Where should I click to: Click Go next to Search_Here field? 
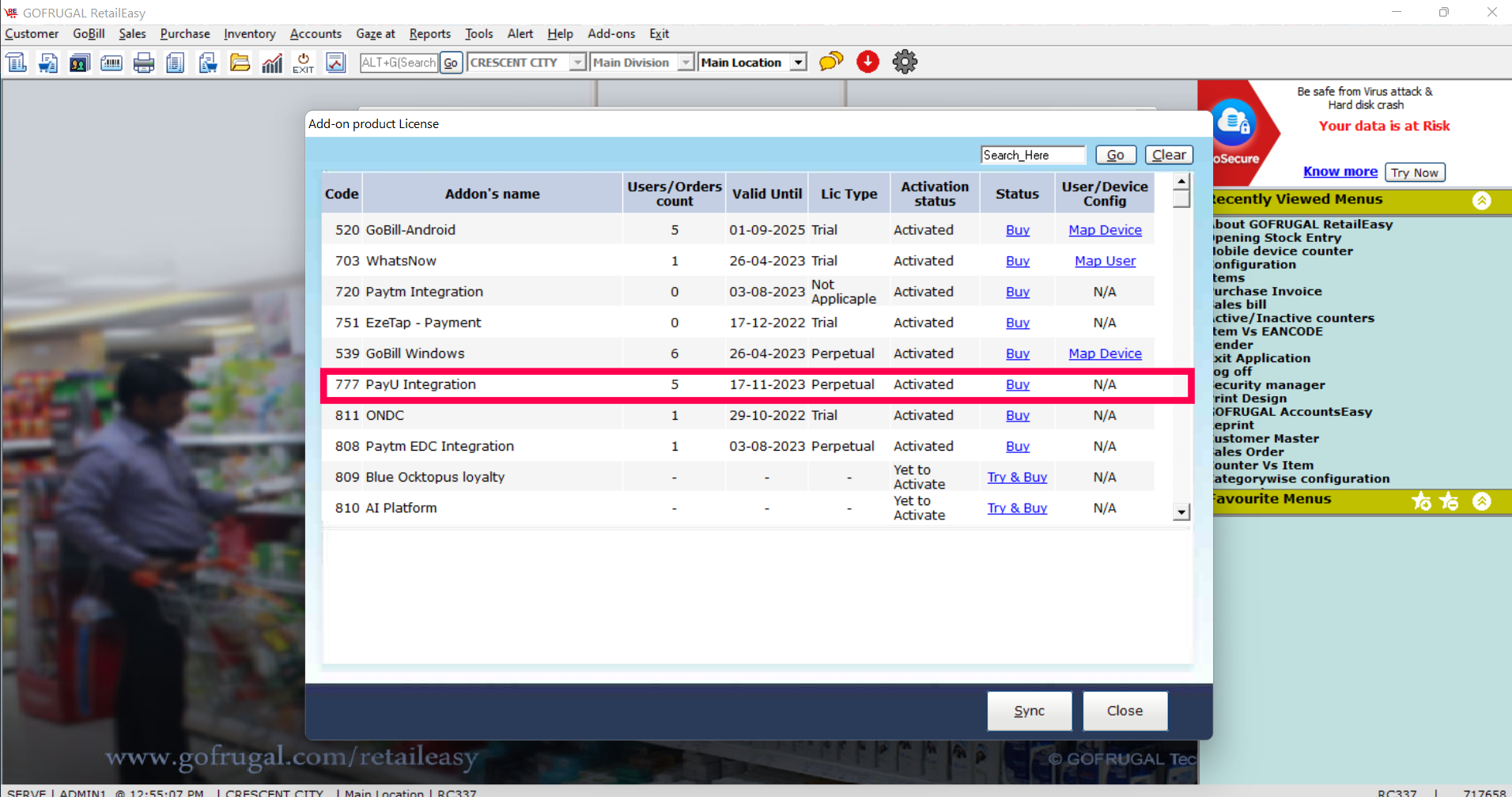1115,155
